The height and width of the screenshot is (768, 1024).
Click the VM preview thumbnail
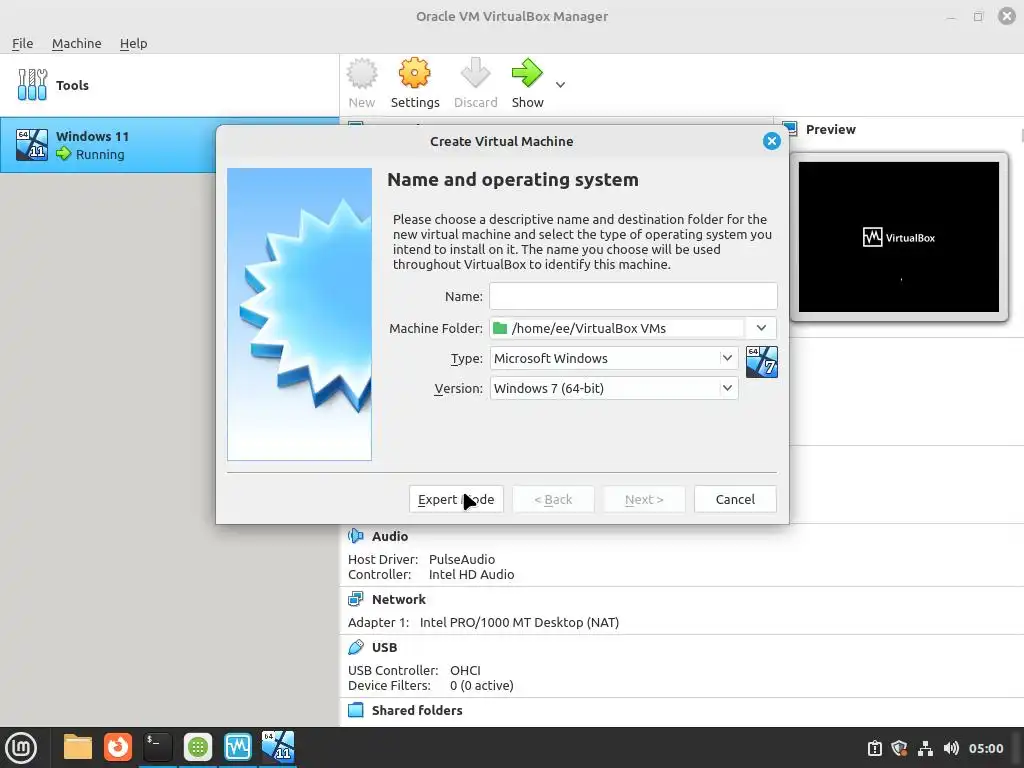[x=899, y=237]
